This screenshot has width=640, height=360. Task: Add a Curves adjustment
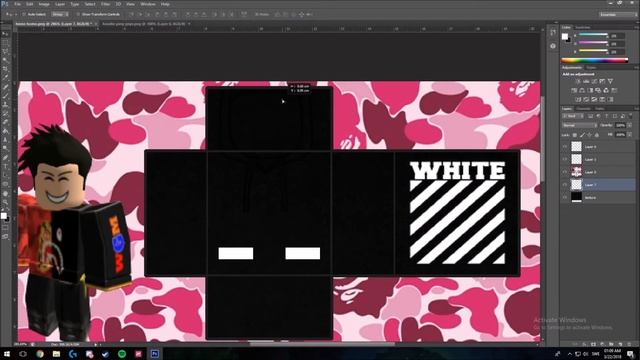[x=594, y=82]
